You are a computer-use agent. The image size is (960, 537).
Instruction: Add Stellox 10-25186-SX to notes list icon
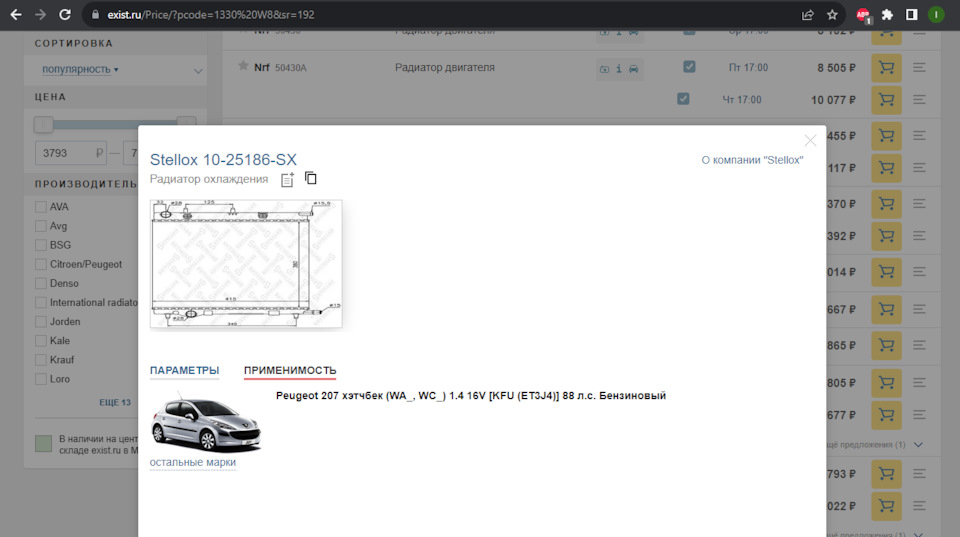tap(287, 179)
